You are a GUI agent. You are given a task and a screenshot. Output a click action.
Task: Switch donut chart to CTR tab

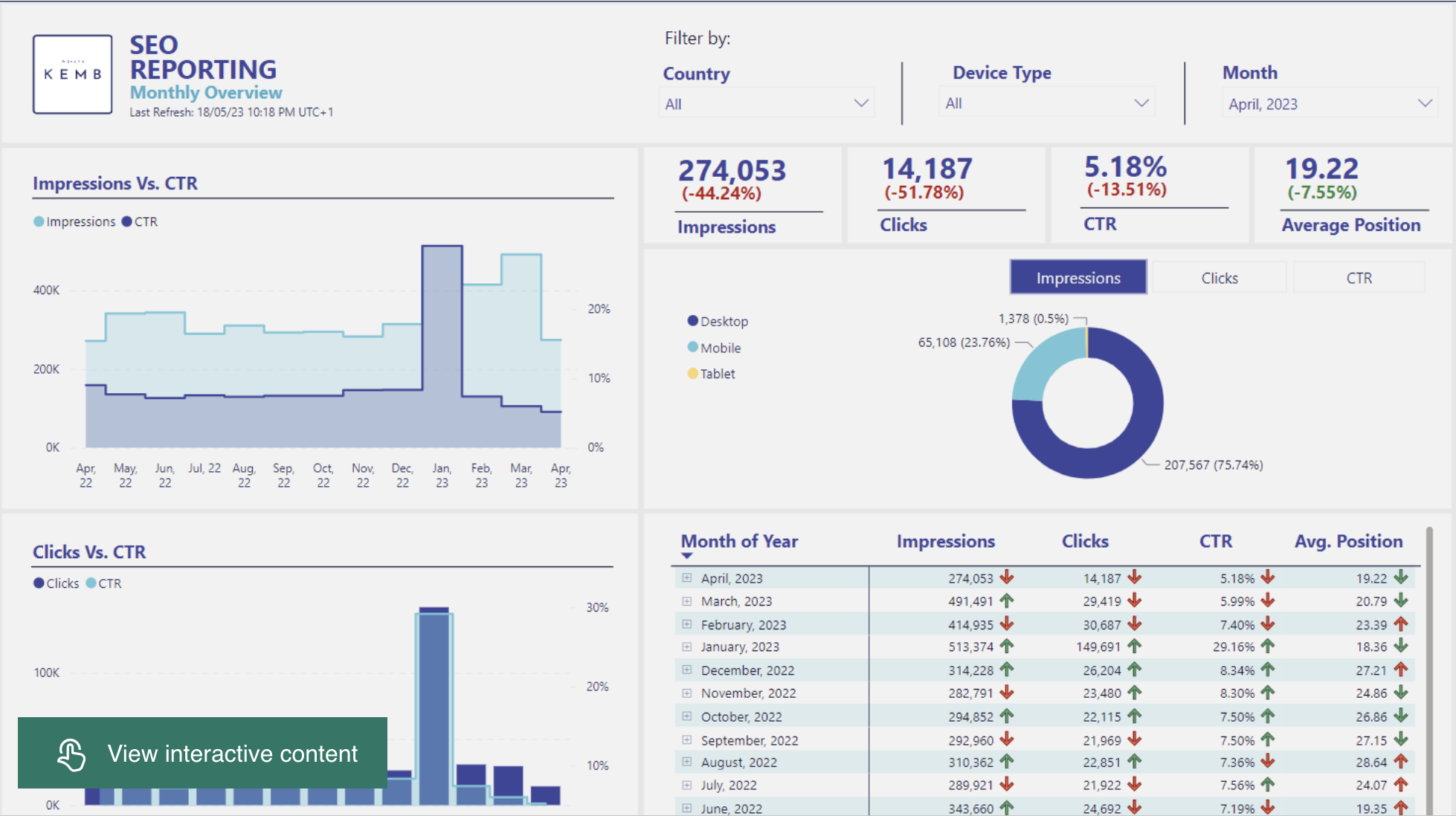(1359, 278)
